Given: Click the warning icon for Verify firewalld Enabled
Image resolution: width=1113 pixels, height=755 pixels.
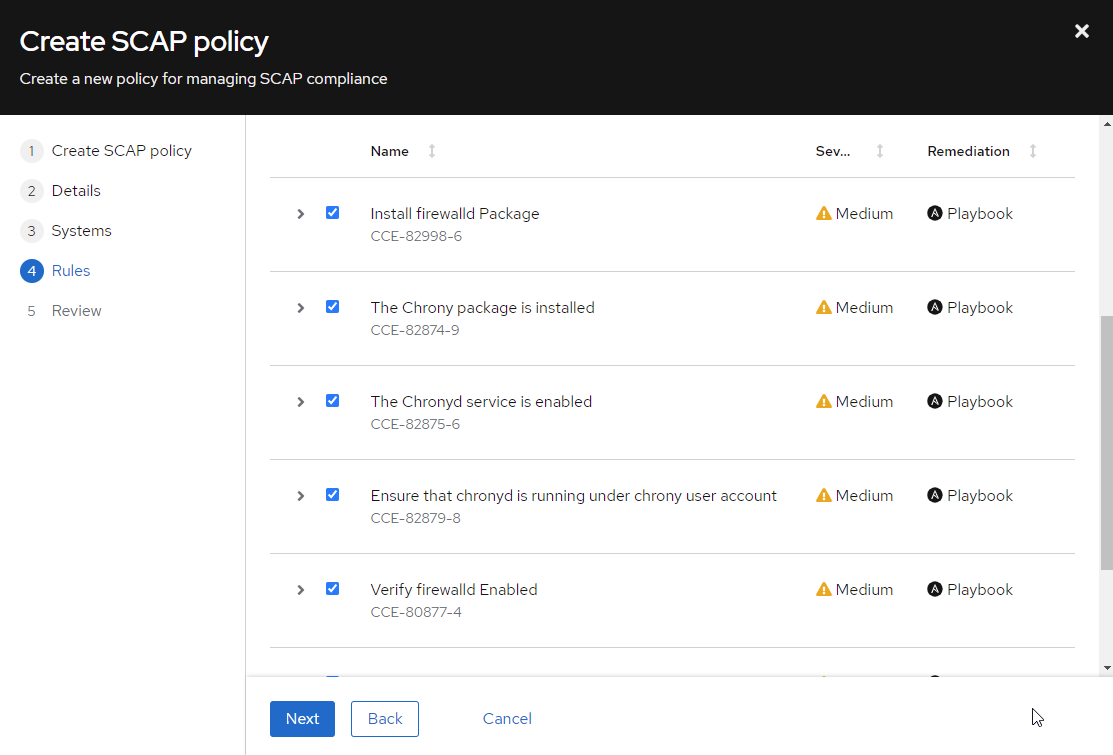Looking at the screenshot, I should (824, 589).
